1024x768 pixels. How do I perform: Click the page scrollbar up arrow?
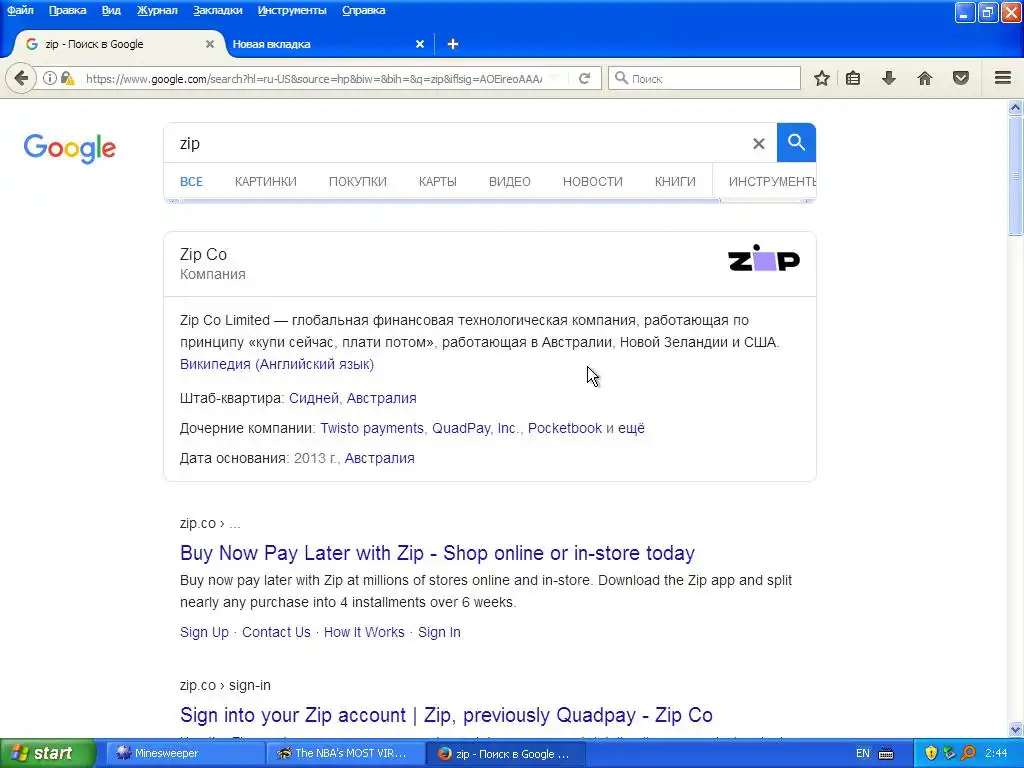[x=1016, y=108]
